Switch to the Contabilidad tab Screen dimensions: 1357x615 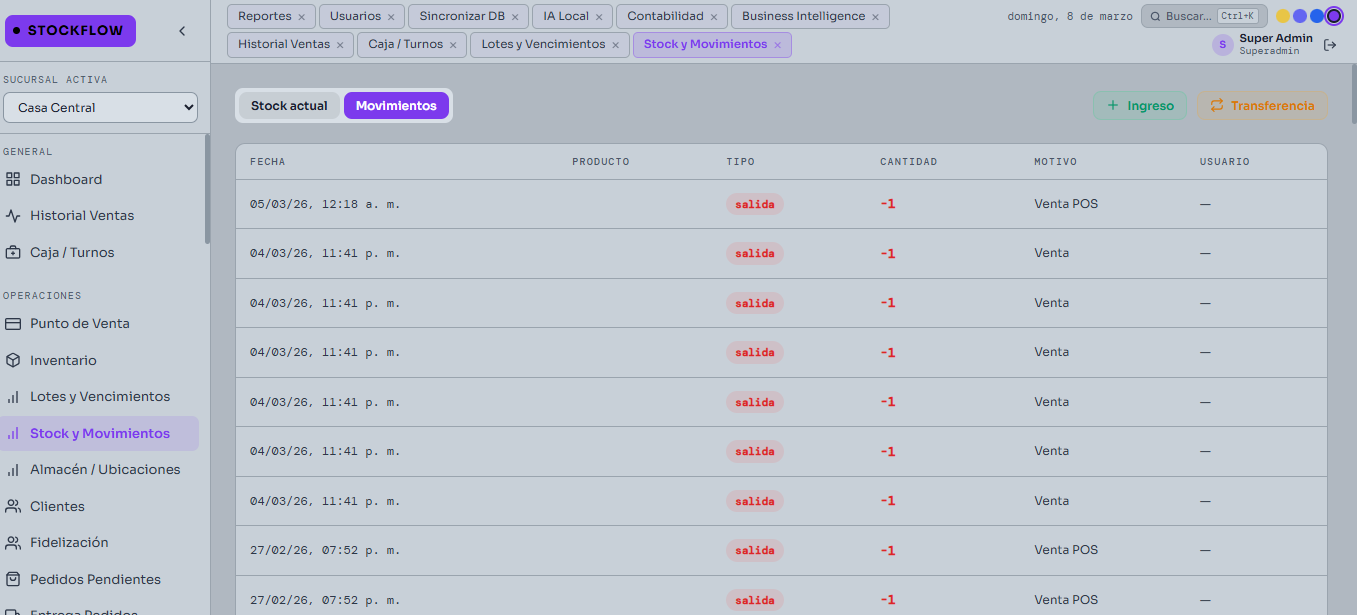(x=665, y=16)
